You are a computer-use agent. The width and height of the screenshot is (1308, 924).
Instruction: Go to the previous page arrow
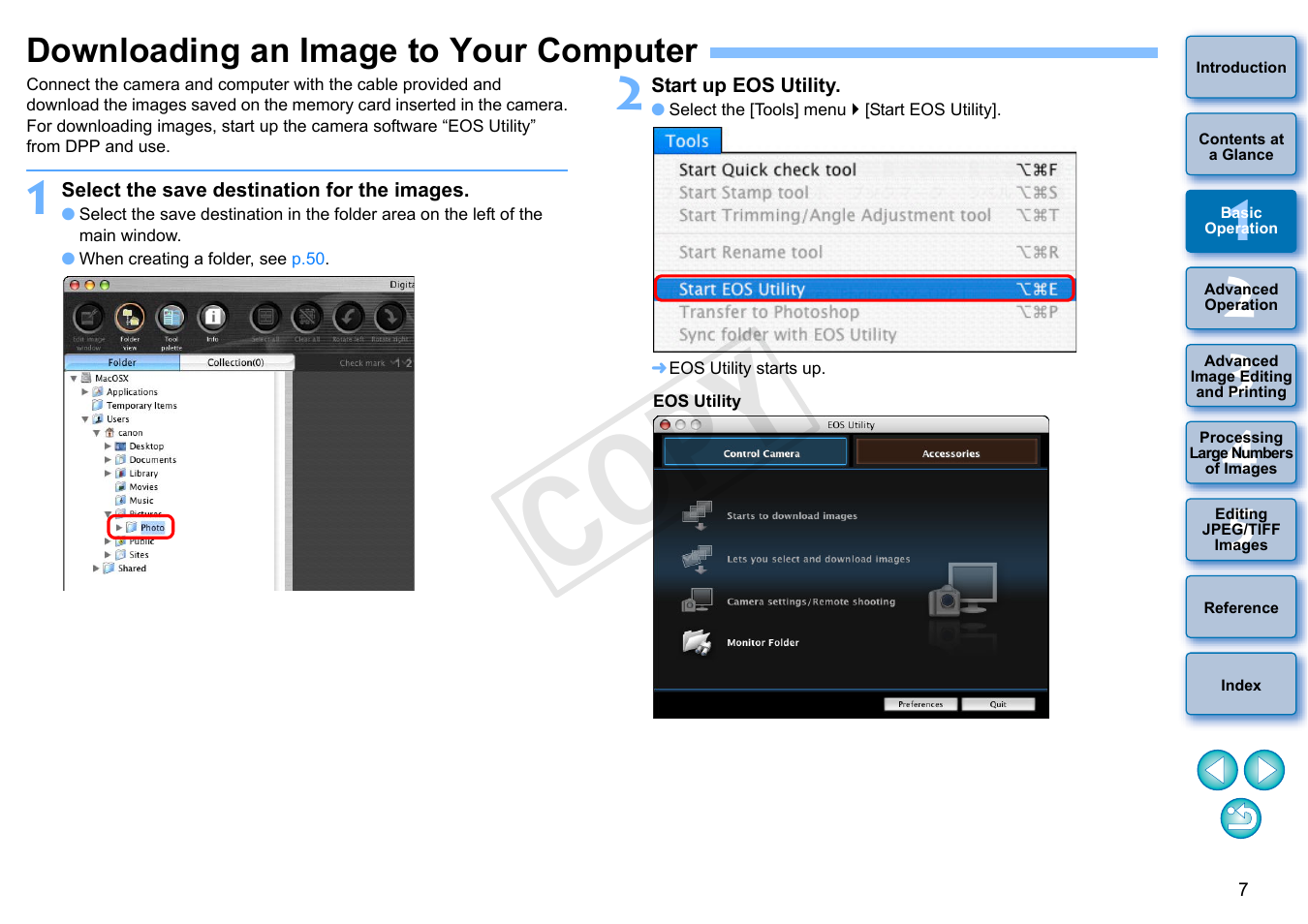(1218, 770)
